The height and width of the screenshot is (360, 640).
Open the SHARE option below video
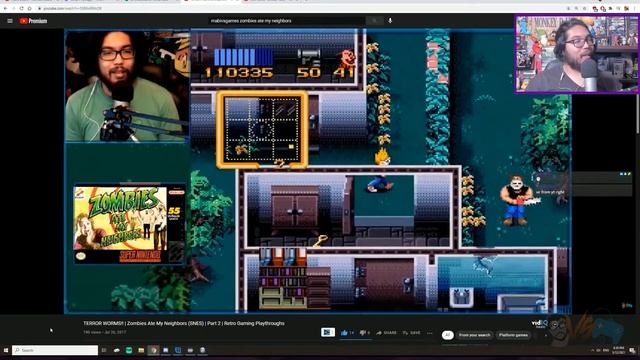point(386,333)
